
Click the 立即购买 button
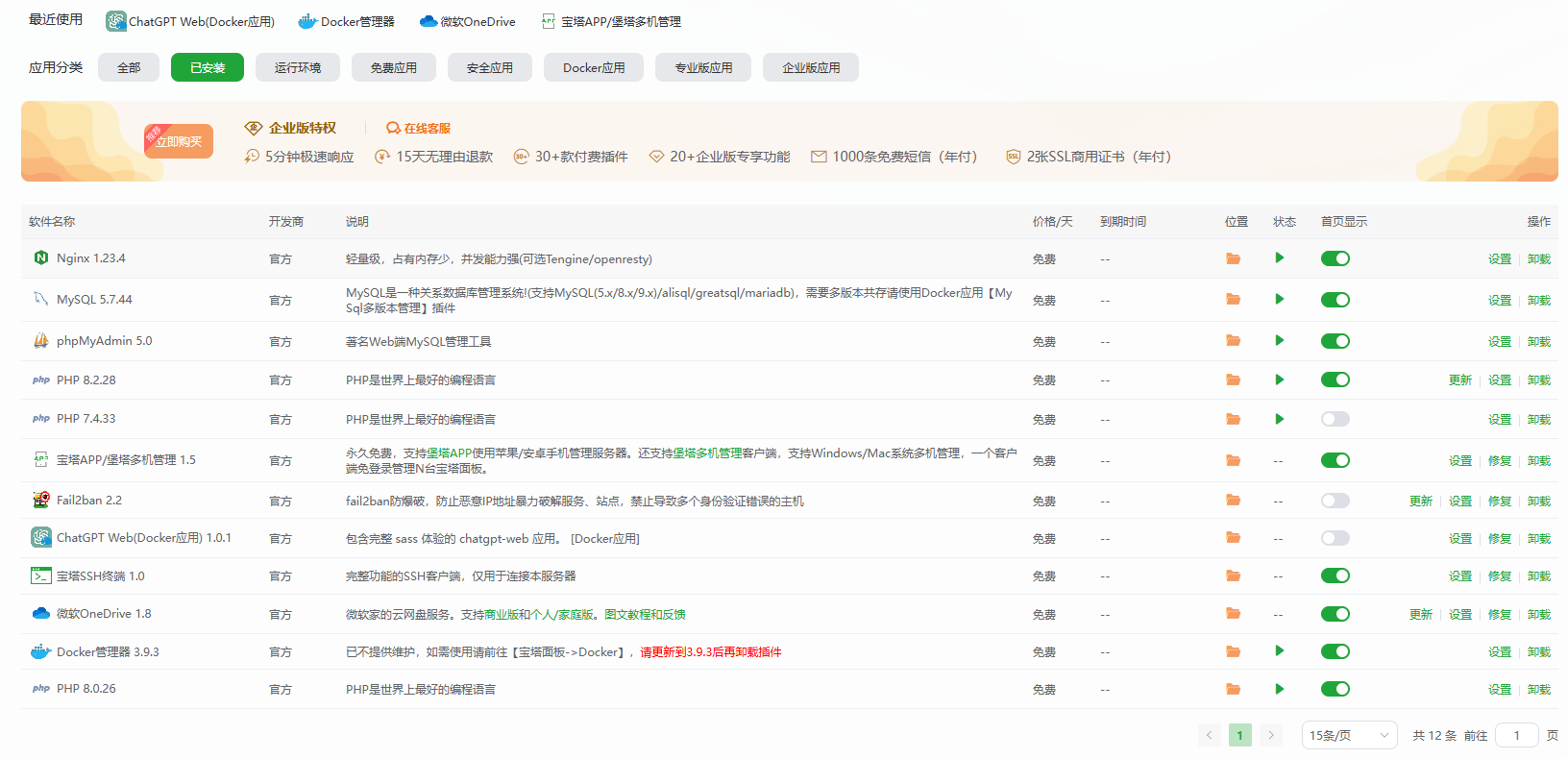[x=179, y=141]
